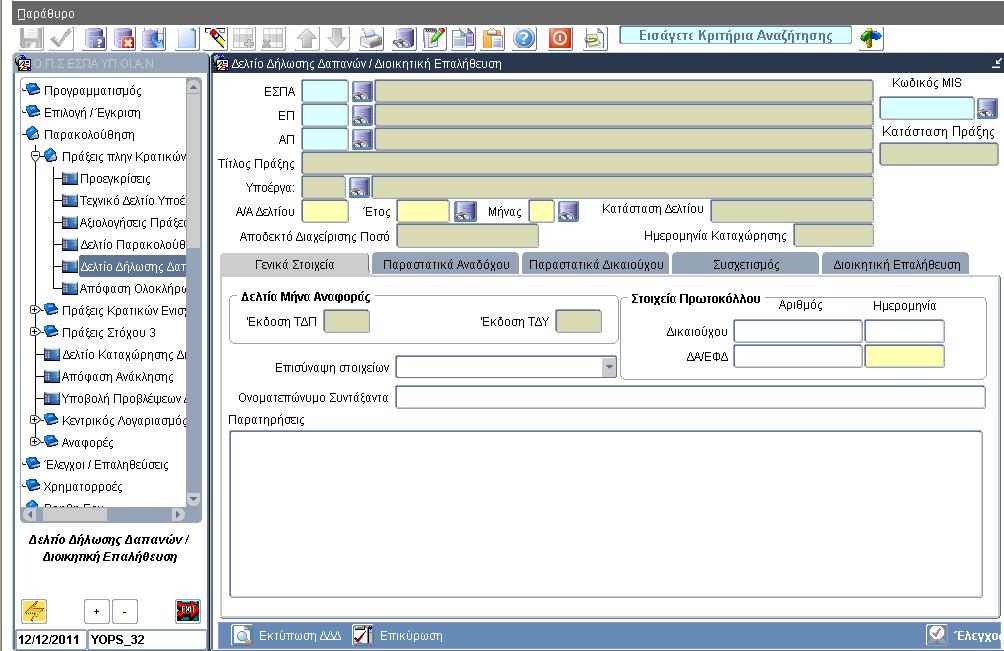Open the lookup button beside Κωδικός MIS field

[x=987, y=108]
